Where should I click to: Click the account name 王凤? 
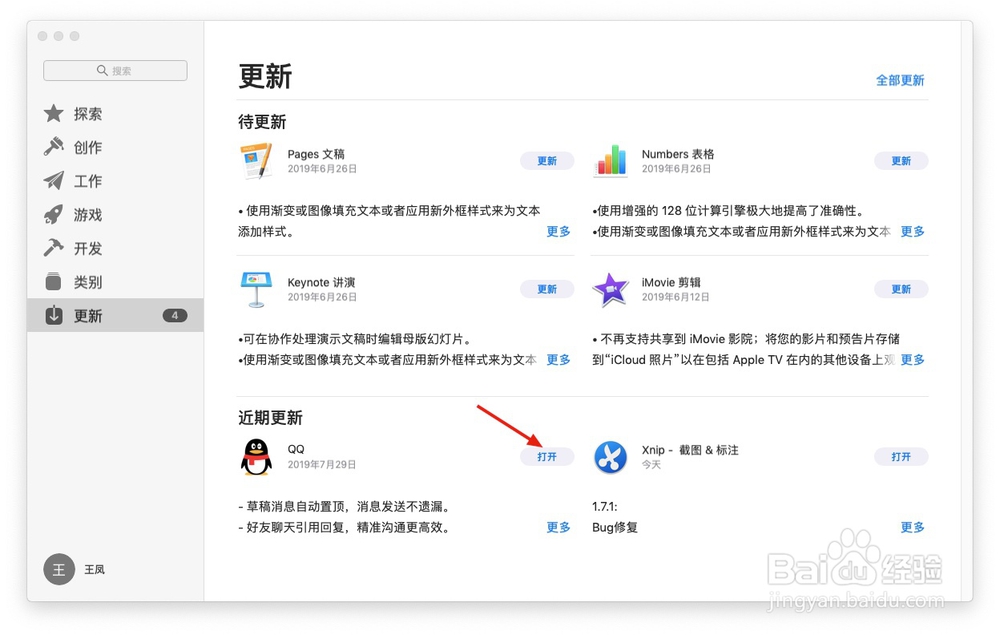click(94, 569)
